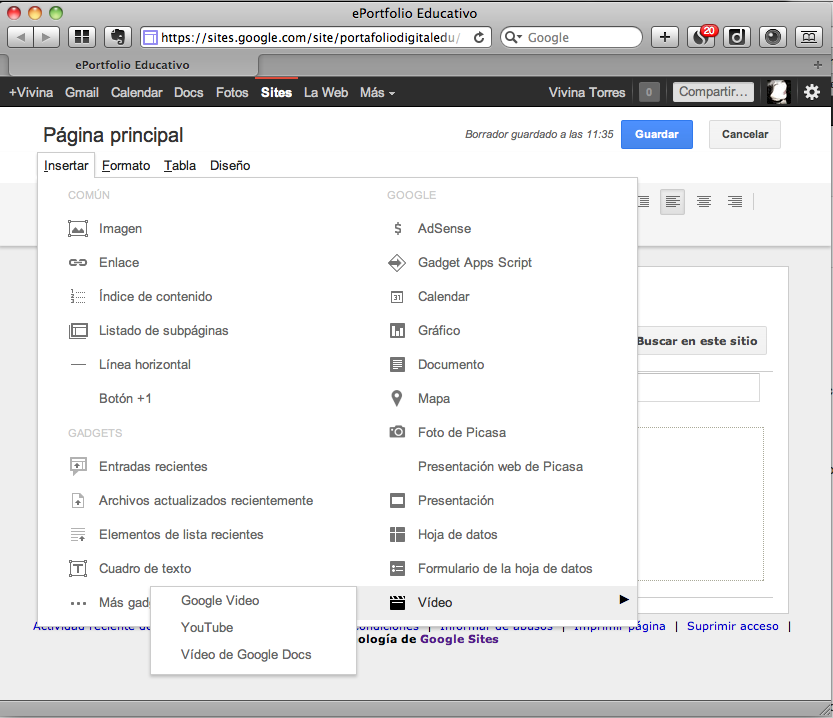Image resolution: width=833 pixels, height=718 pixels.
Task: Click the blue Guardar button
Action: pyautogui.click(x=656, y=134)
